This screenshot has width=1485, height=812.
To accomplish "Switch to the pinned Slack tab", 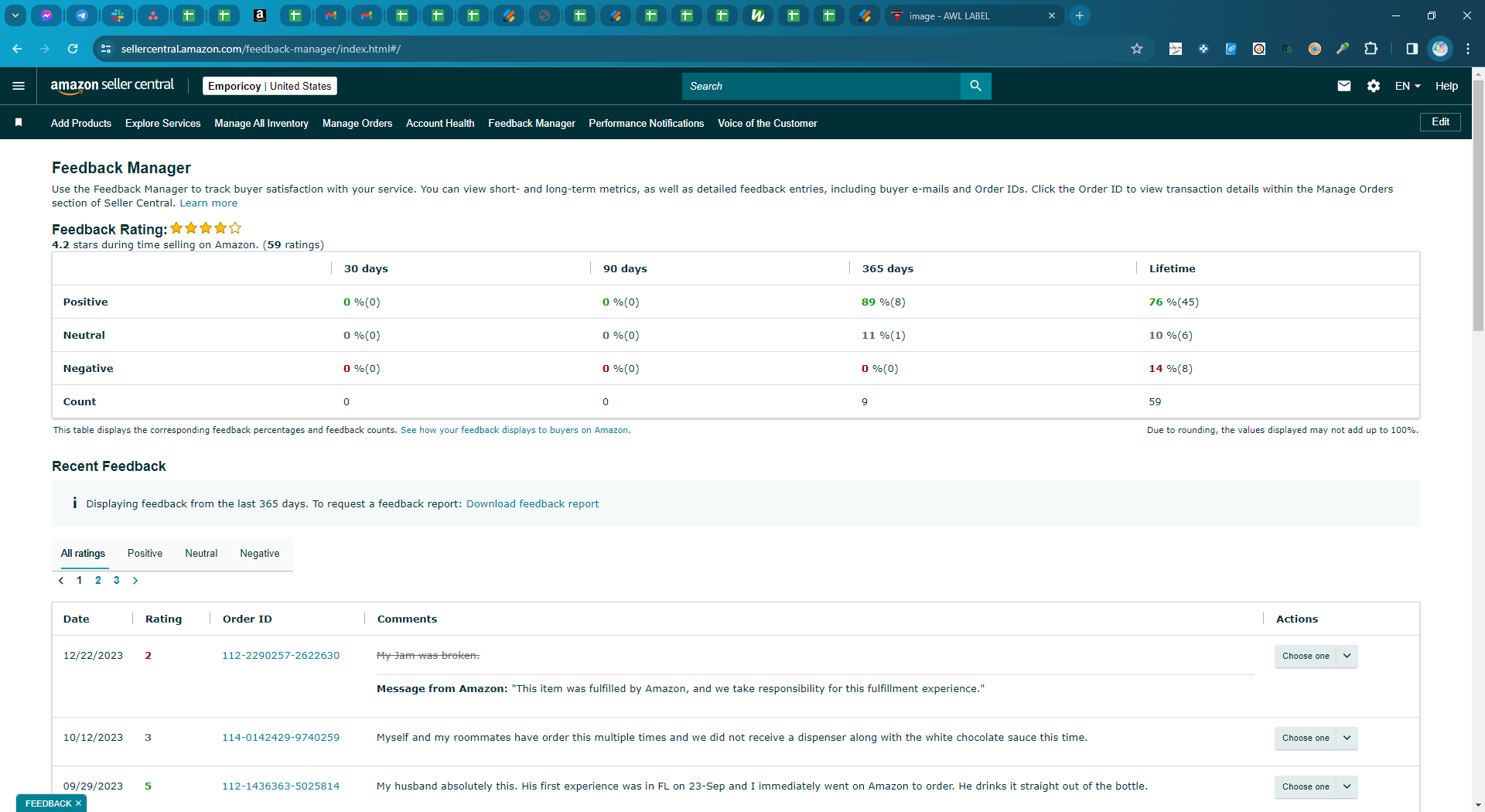I will point(118,15).
